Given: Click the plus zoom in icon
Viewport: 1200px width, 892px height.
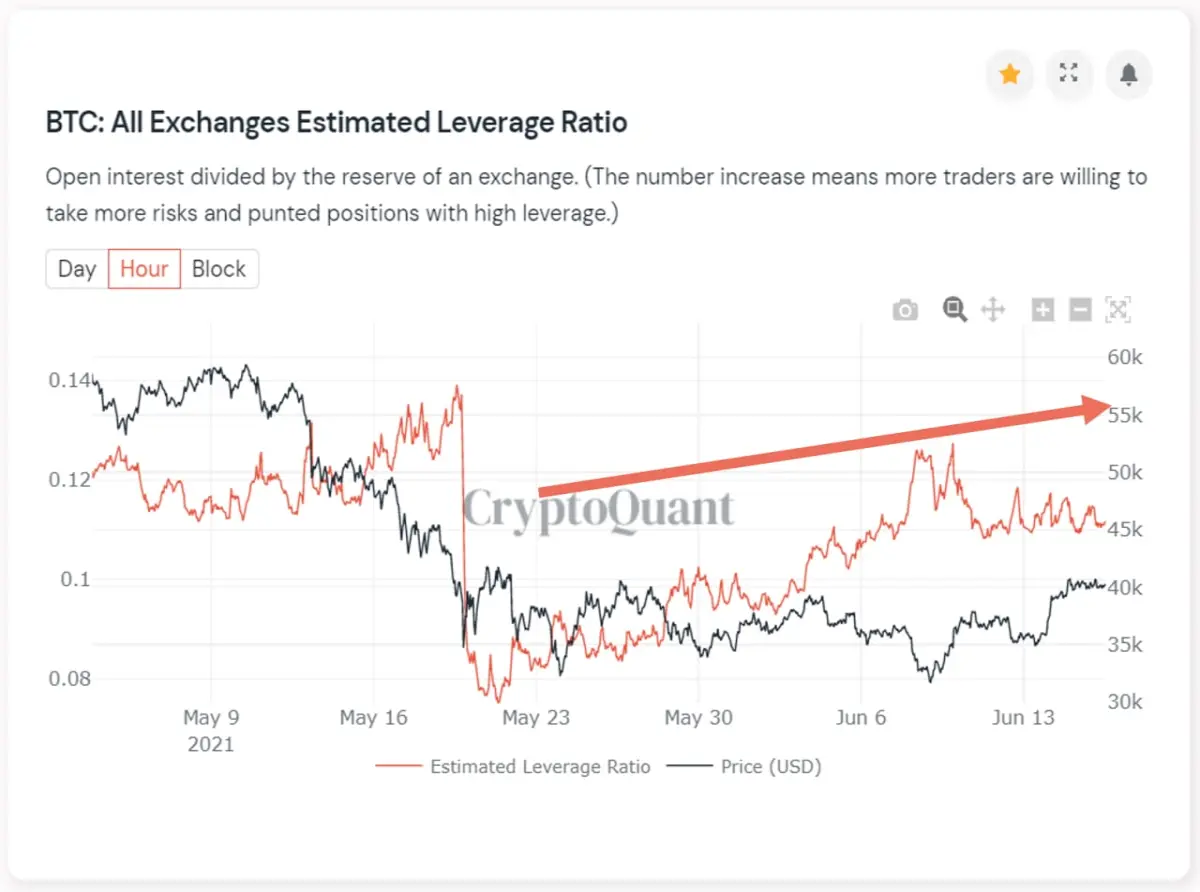Looking at the screenshot, I should 1043,310.
